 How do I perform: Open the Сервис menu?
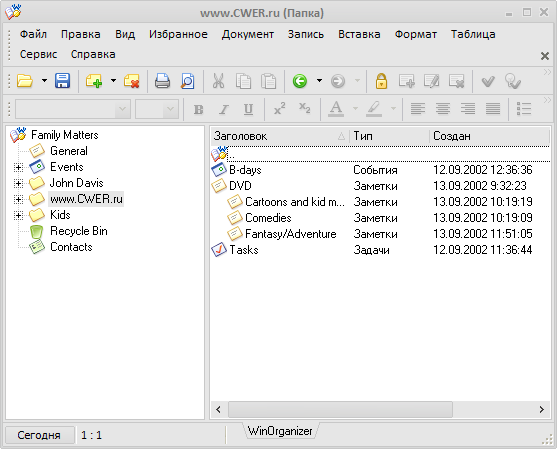pos(38,54)
